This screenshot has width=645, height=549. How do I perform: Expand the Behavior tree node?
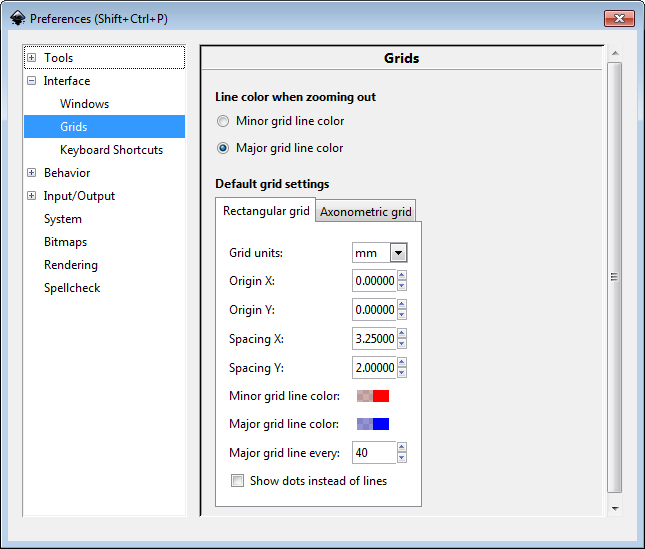[x=32, y=173]
